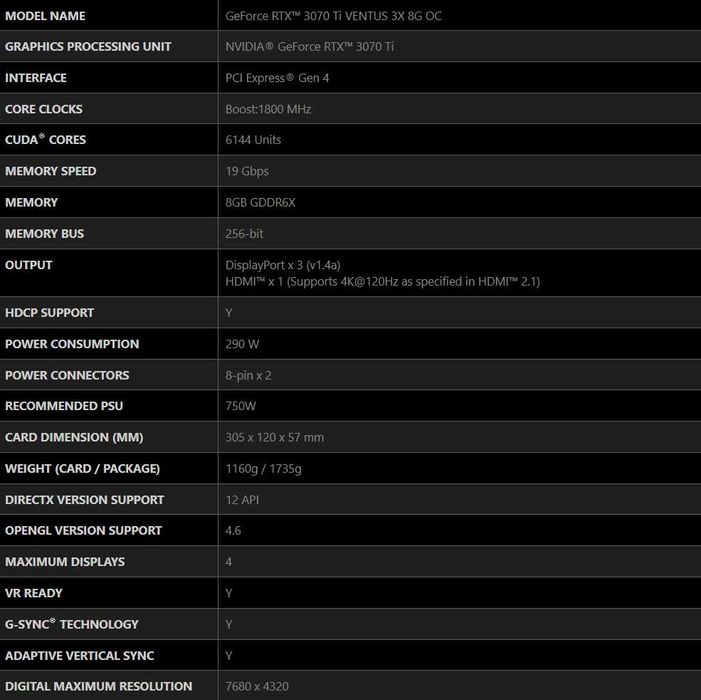Click the GRAPHICS PROCESSING UNIT label
Screen dimensions: 701x700
(88, 47)
